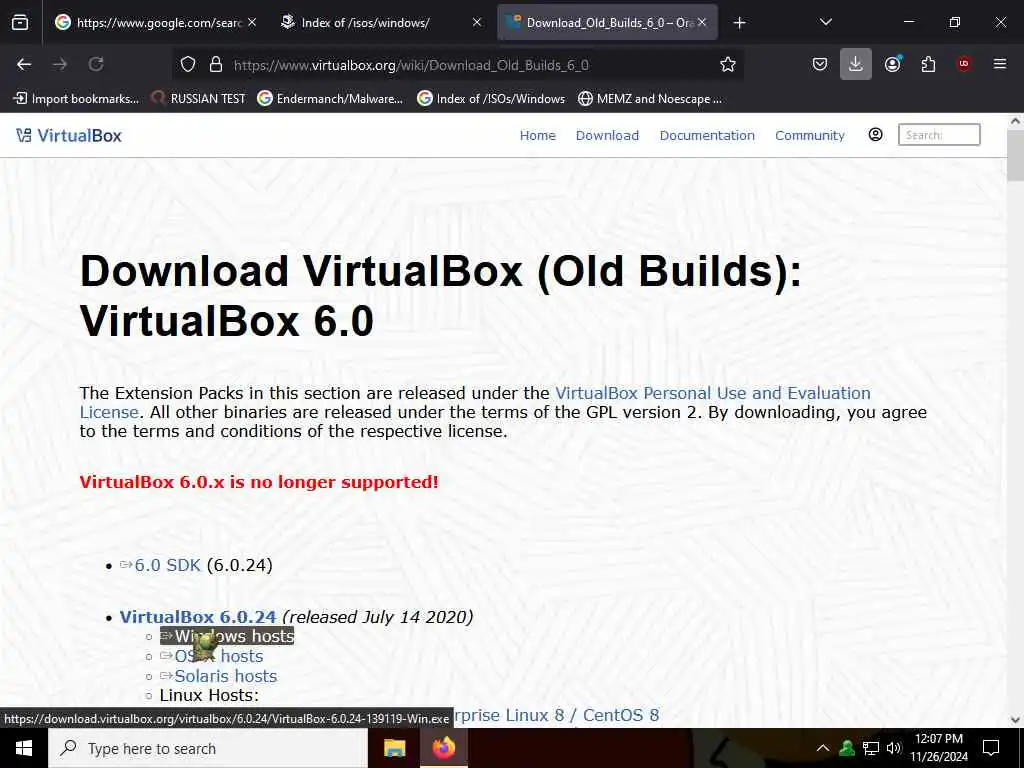Show hidden tray icons chevron
The image size is (1024, 768).
tap(823, 748)
